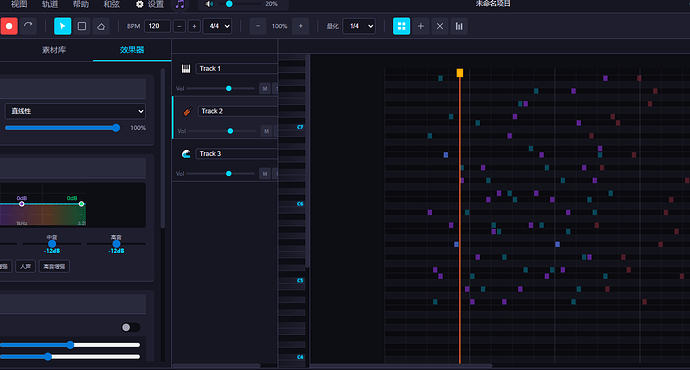Adjust the 高音 EQ knob at -12dB
This screenshot has width=690, height=370.
pyautogui.click(x=116, y=243)
